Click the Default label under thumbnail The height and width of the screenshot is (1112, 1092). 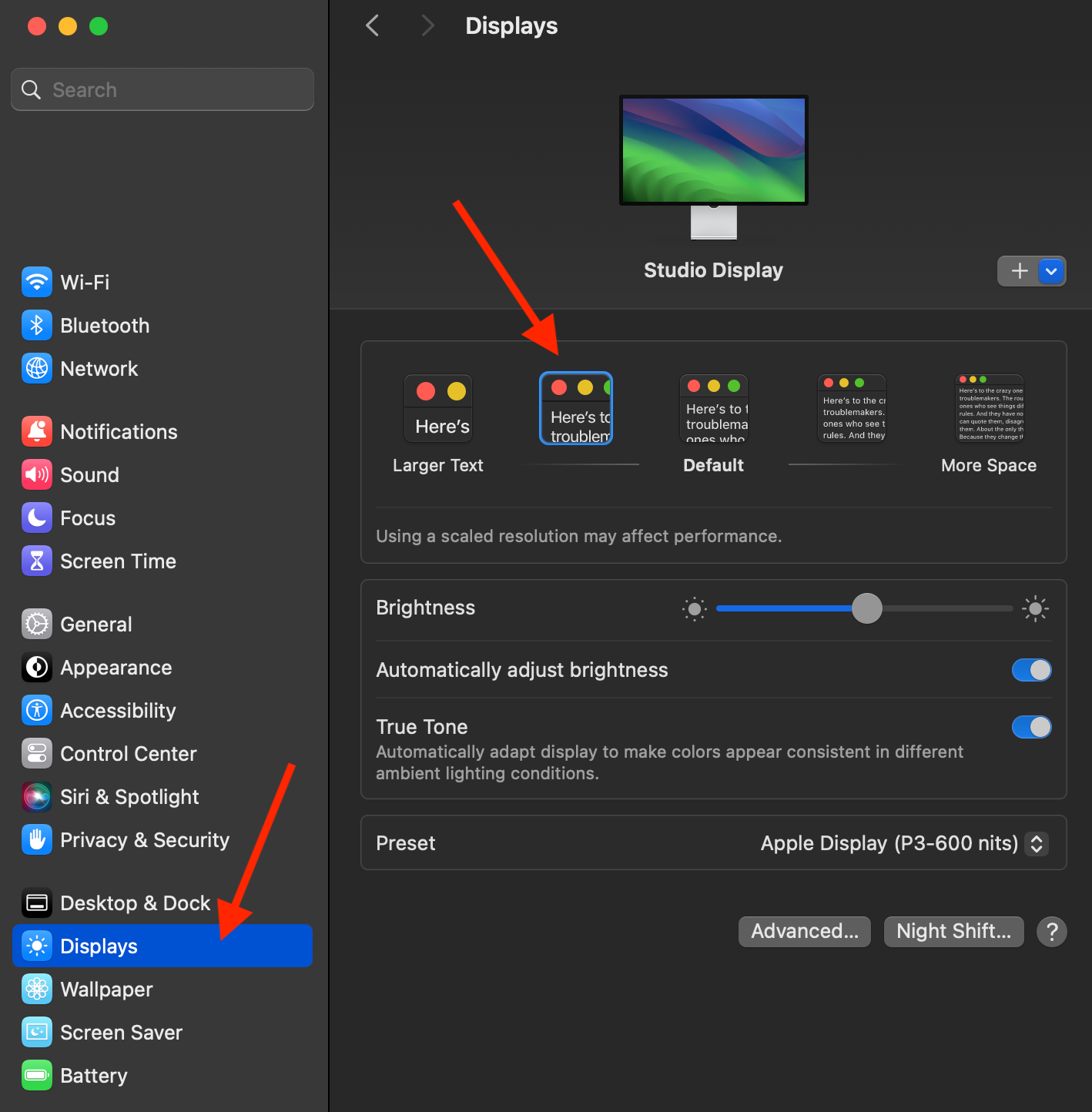coord(714,465)
